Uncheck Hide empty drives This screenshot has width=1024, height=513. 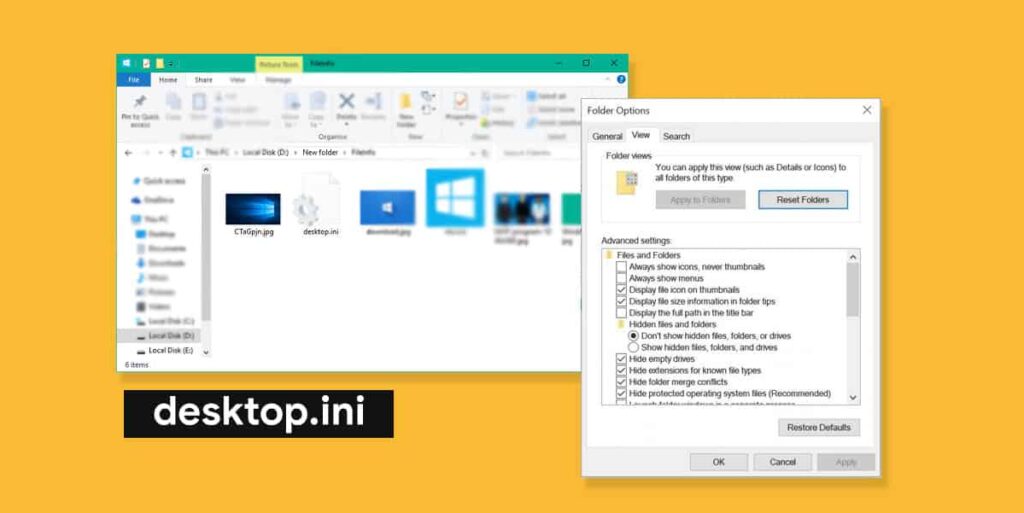tap(621, 360)
